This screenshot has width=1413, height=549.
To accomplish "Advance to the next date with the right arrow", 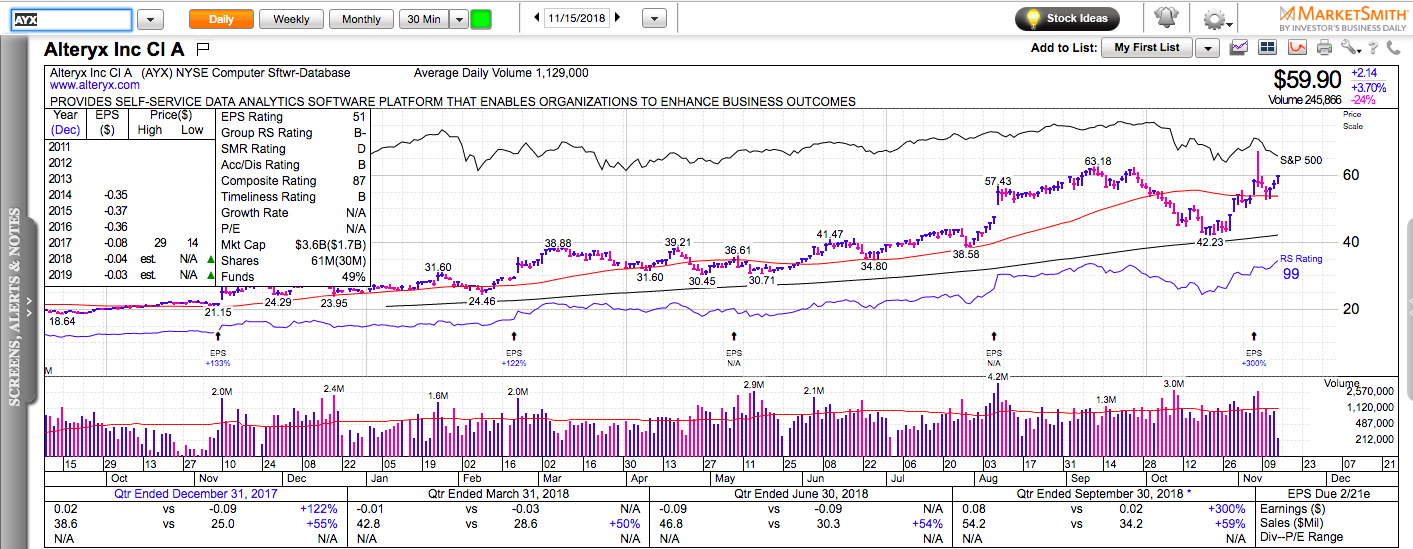I will [x=617, y=18].
